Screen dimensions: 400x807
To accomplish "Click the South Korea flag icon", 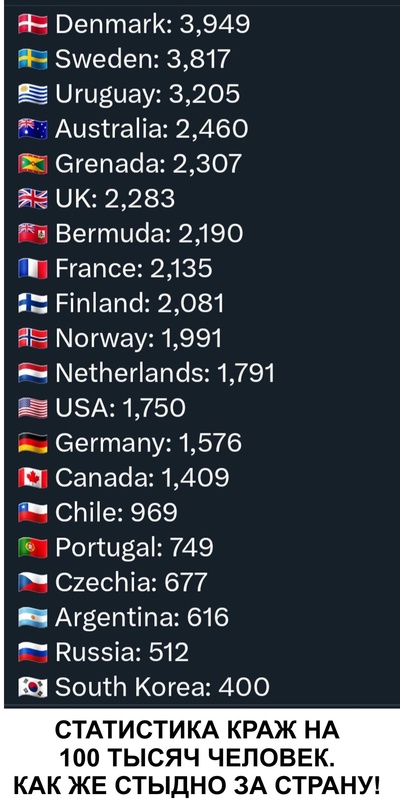I will click(x=33, y=687).
